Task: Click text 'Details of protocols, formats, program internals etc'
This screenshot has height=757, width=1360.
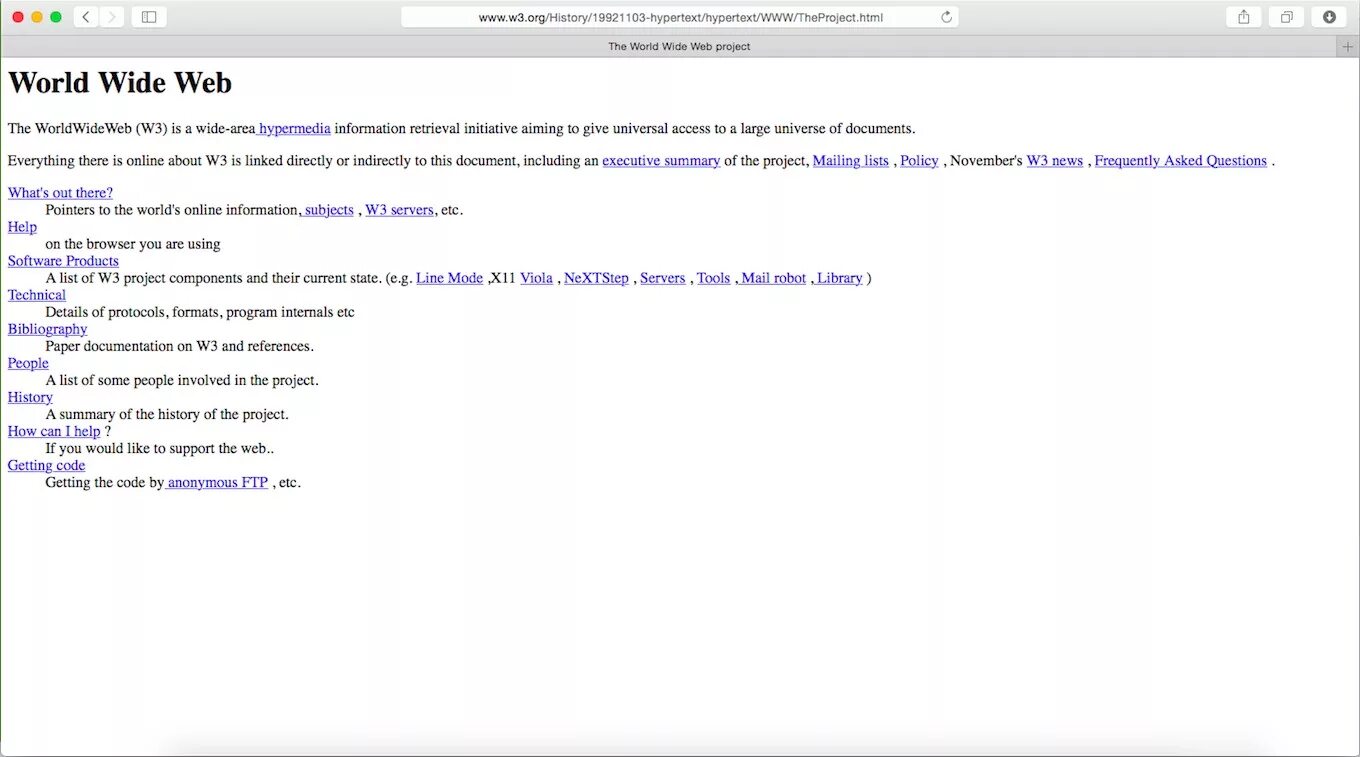Action: pos(200,311)
